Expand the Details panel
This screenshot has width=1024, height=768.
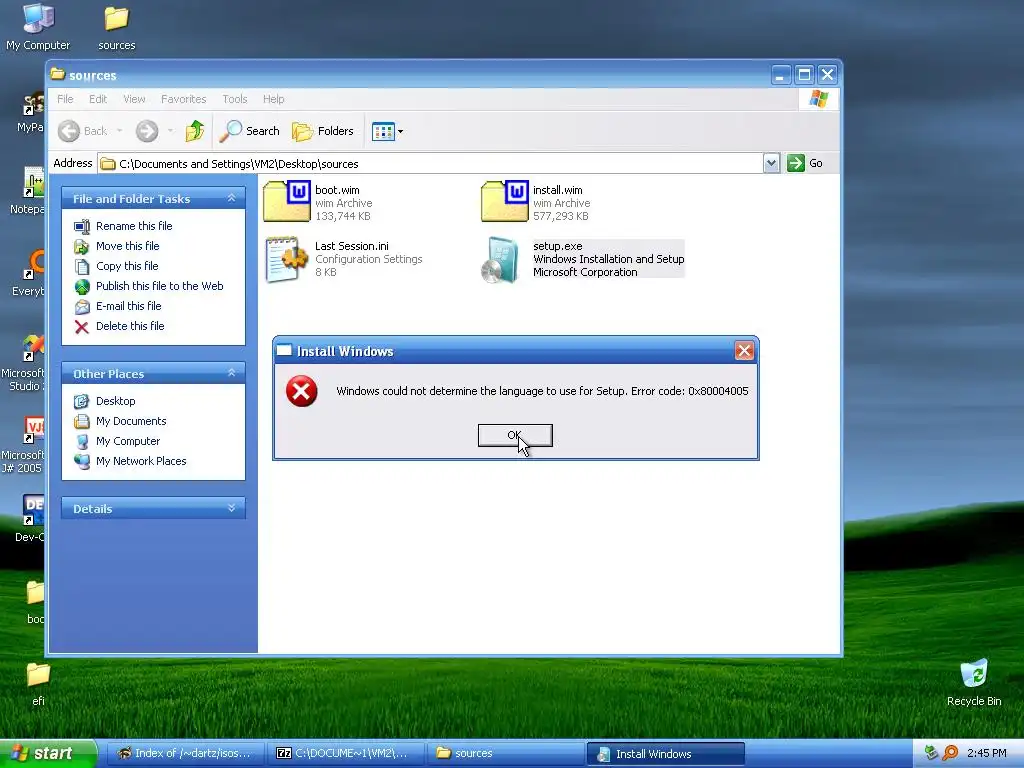[x=231, y=508]
